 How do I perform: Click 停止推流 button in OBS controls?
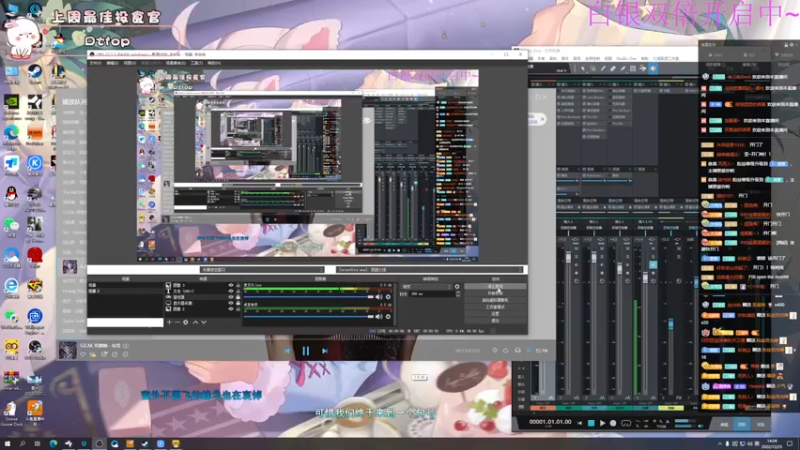pyautogui.click(x=495, y=287)
